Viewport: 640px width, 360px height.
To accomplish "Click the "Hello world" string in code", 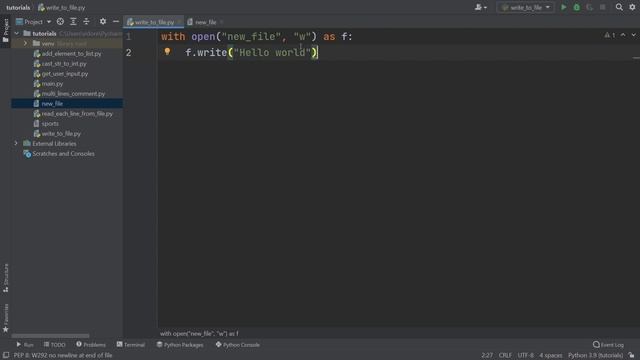I will 272,52.
